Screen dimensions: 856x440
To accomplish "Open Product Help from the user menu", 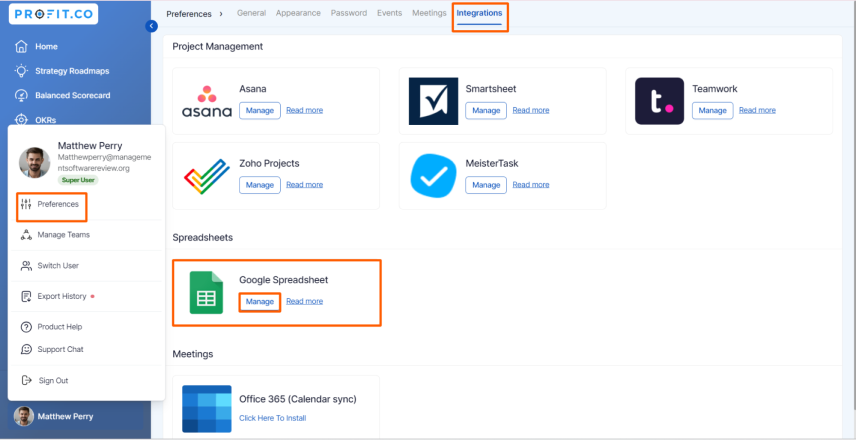I will coord(60,327).
